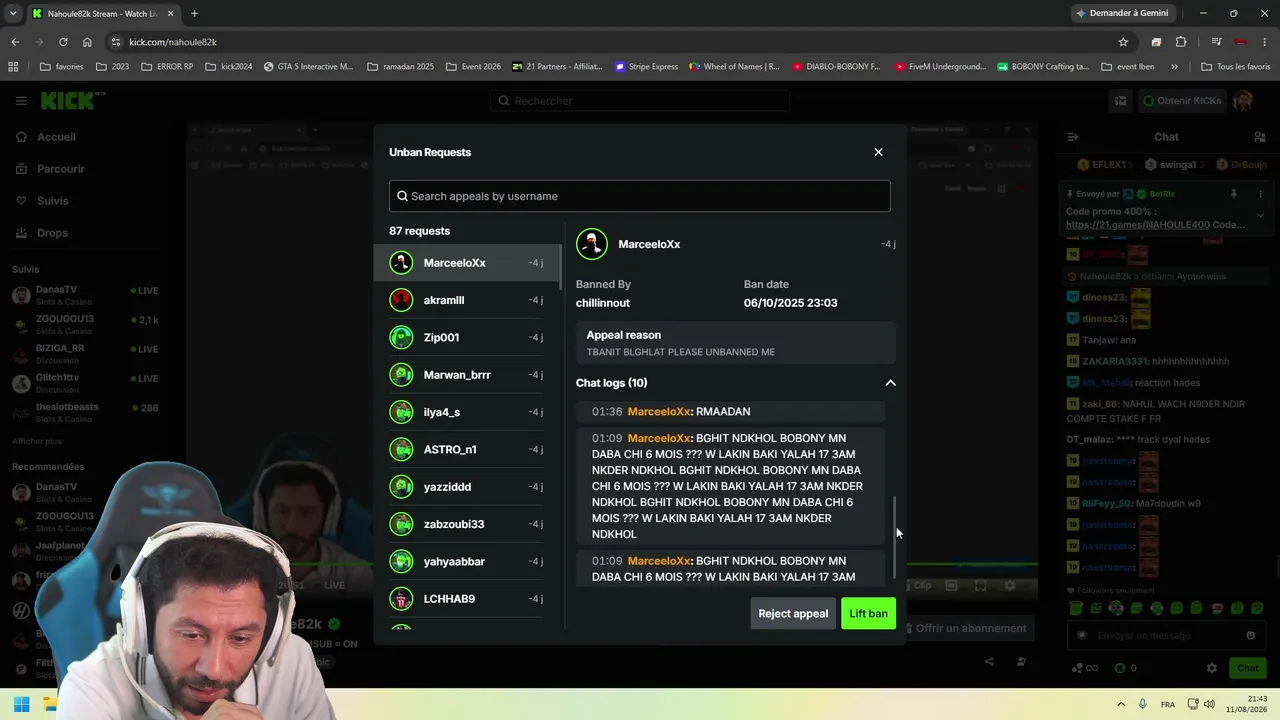Select akramlll unban request
1280x720 pixels.
pos(467,300)
